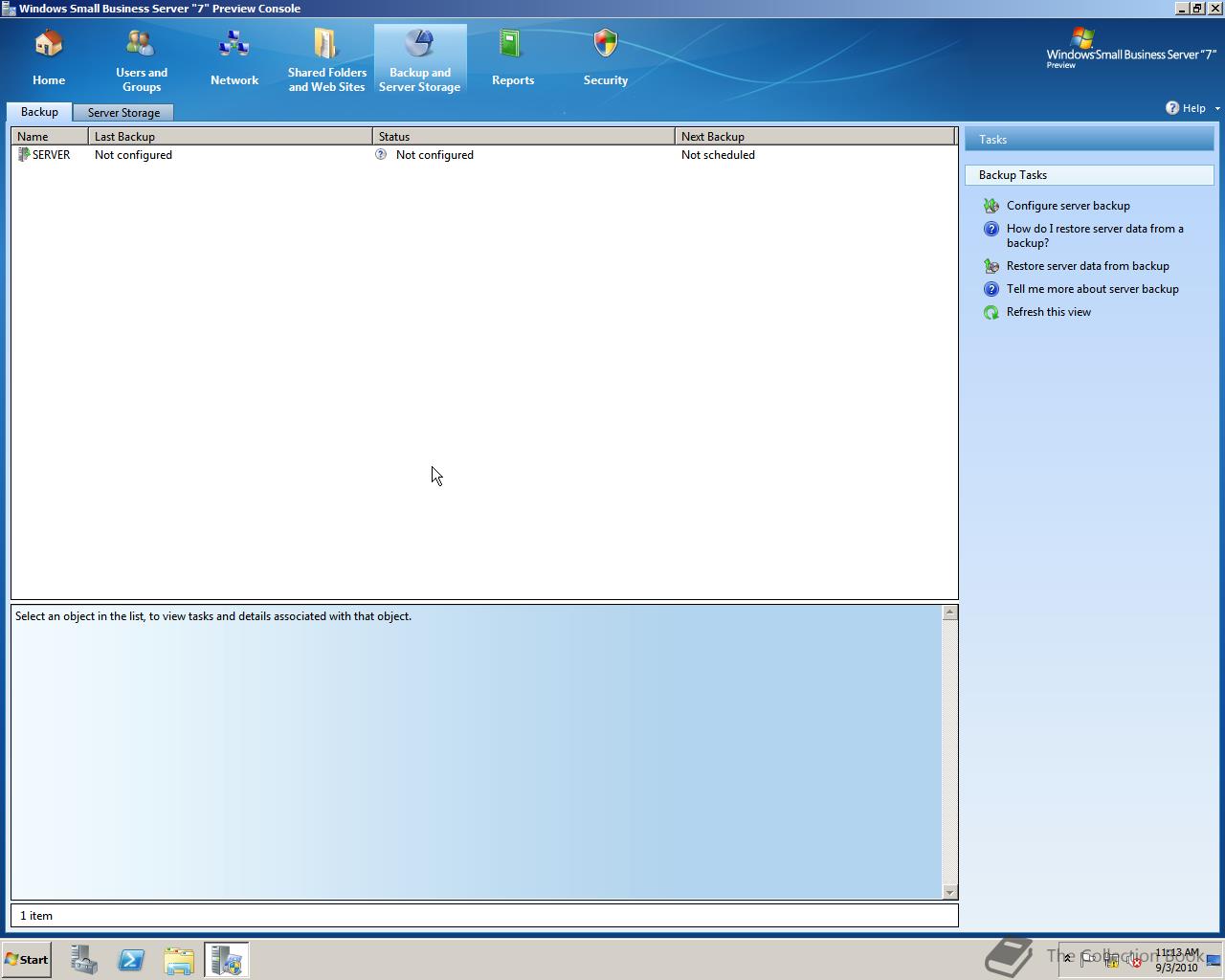
Task: Click the Backup Tasks section header
Action: point(1089,175)
